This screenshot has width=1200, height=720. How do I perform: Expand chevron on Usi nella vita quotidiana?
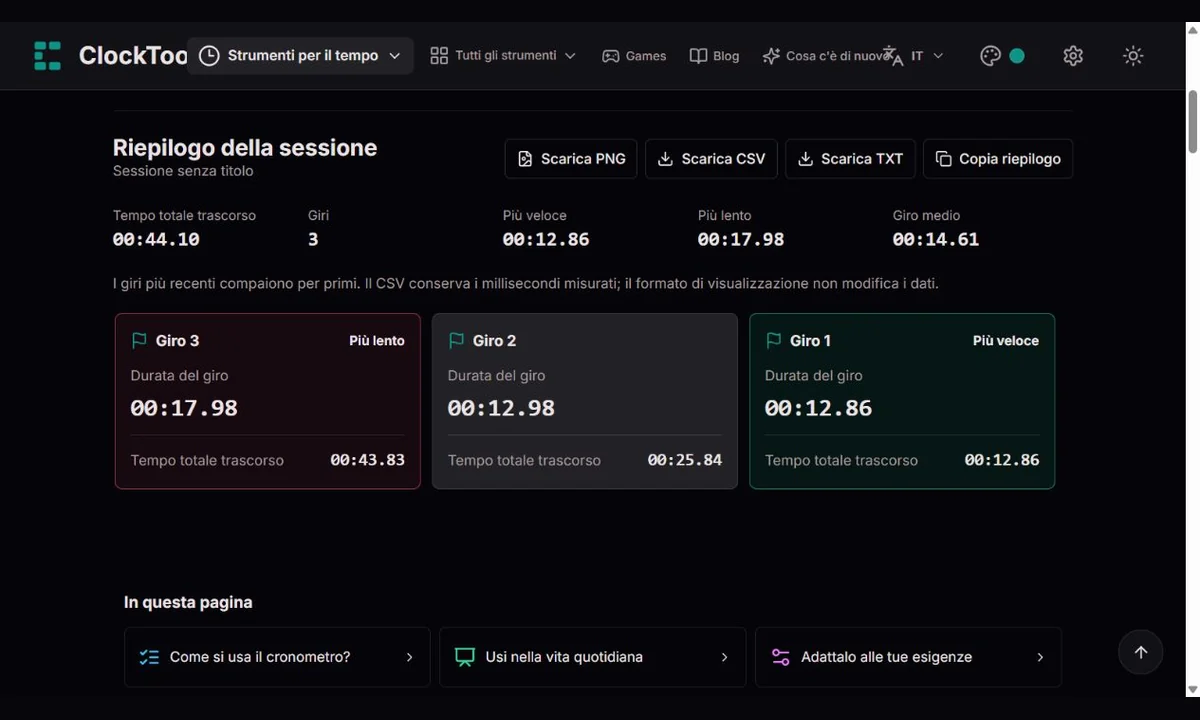point(725,657)
